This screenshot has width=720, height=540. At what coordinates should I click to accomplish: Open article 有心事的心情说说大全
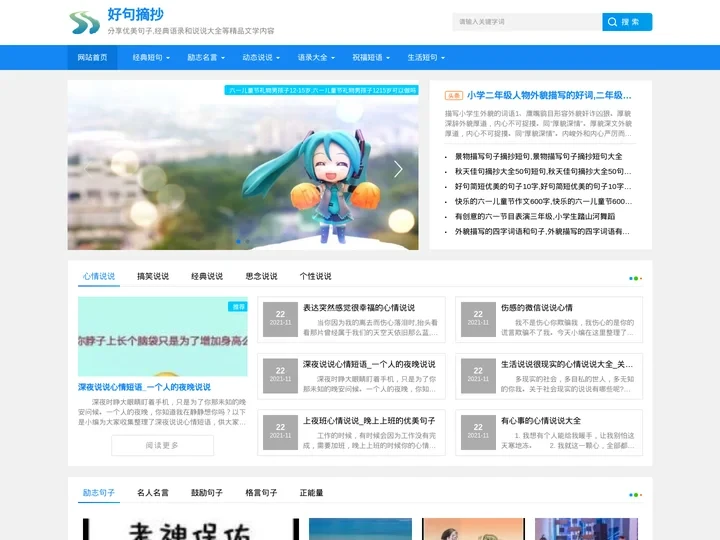(x=541, y=421)
